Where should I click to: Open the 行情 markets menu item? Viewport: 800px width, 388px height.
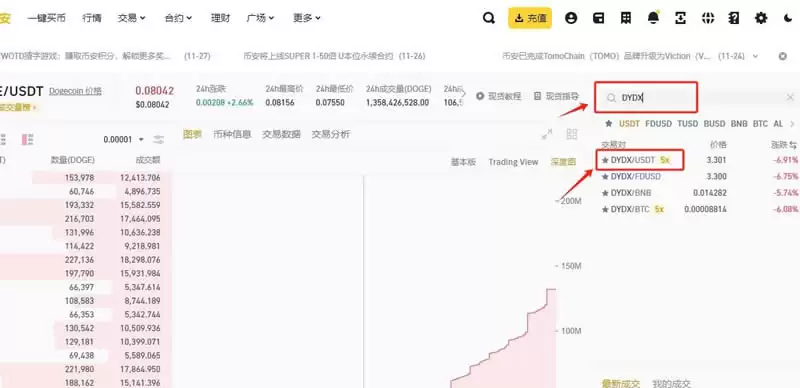tap(92, 18)
